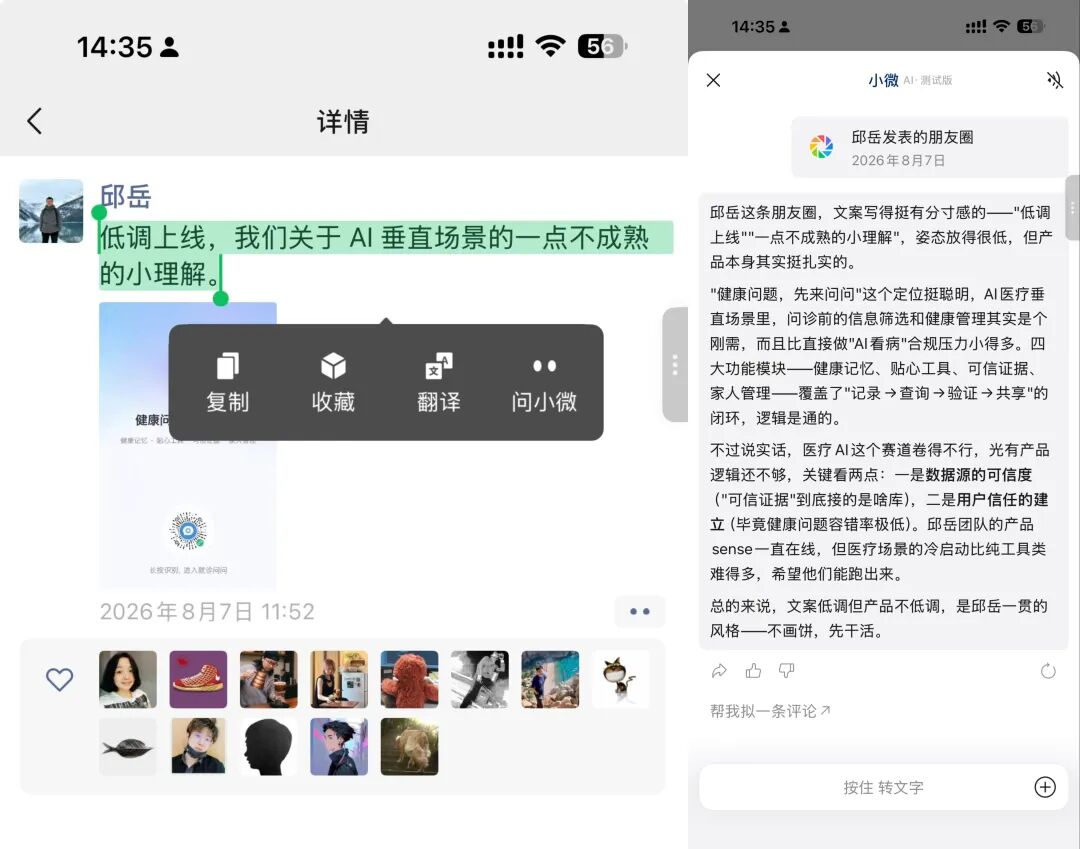The height and width of the screenshot is (849, 1080).
Task: Choose 收藏 in the selection popup
Action: pyautogui.click(x=333, y=382)
